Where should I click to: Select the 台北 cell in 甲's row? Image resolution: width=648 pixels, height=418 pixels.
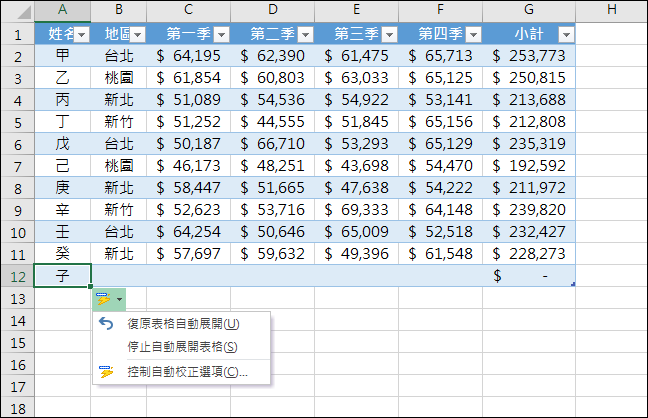click(119, 55)
